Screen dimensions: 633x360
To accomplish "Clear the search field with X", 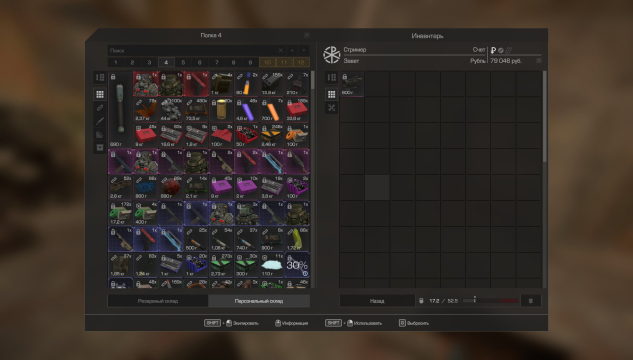I will click(x=281, y=50).
